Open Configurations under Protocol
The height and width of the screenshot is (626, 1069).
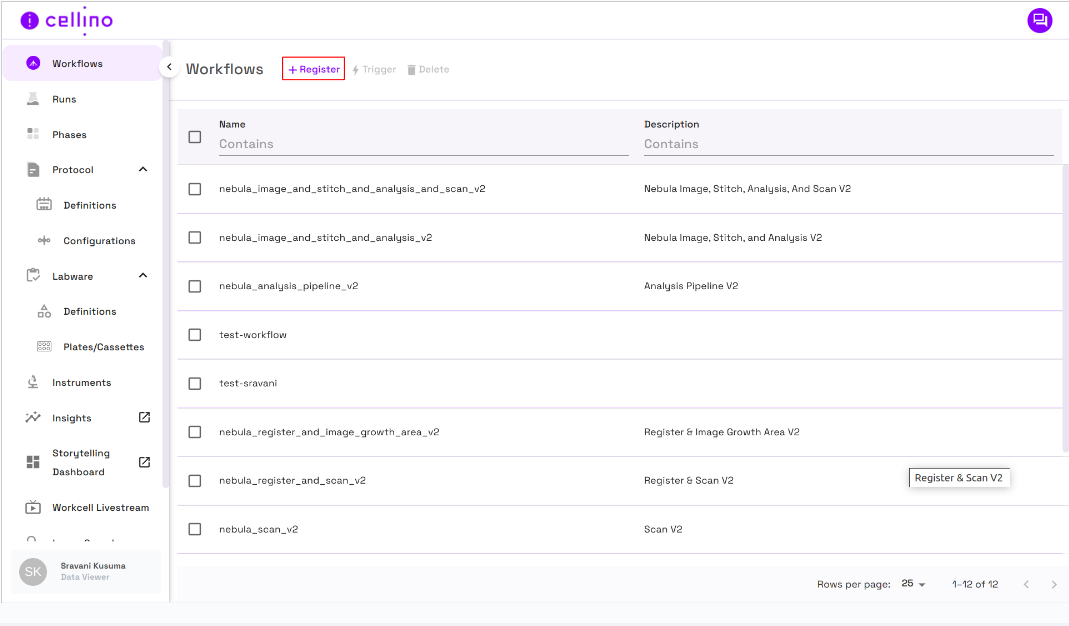pos(99,241)
